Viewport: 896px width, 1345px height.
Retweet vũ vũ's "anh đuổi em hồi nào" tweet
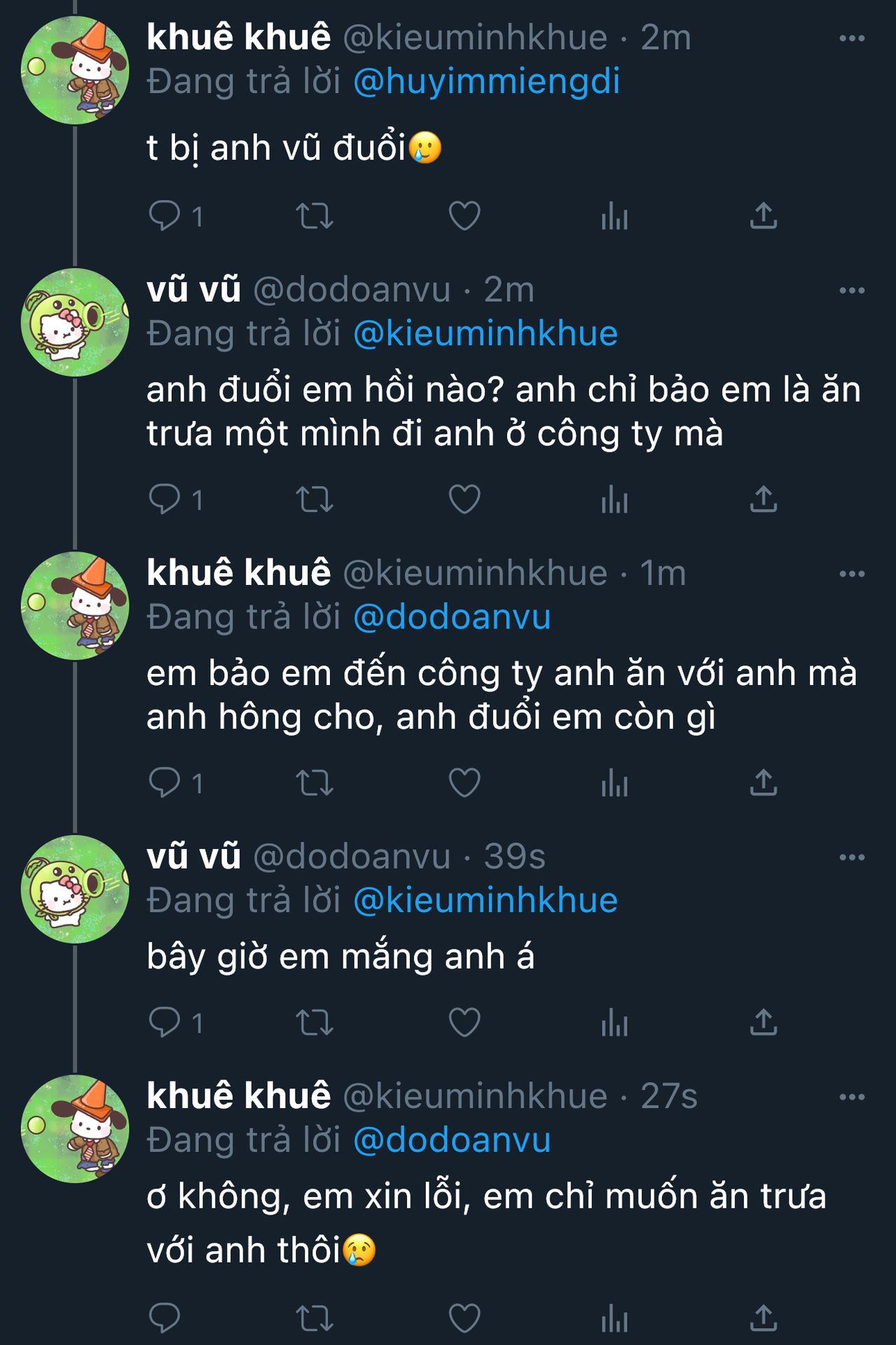coord(315,499)
